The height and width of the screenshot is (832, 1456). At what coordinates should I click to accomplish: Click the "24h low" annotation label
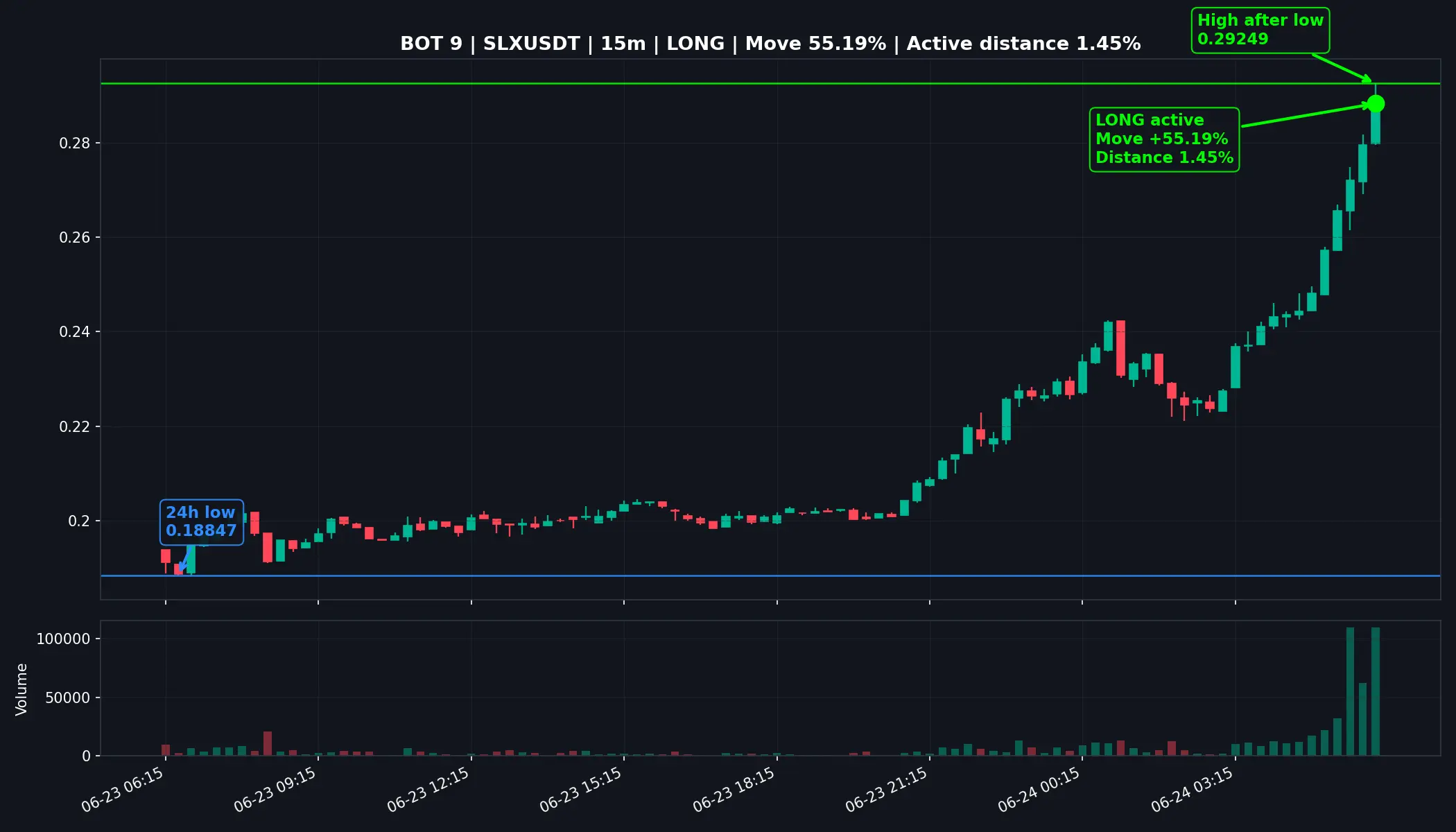point(200,512)
